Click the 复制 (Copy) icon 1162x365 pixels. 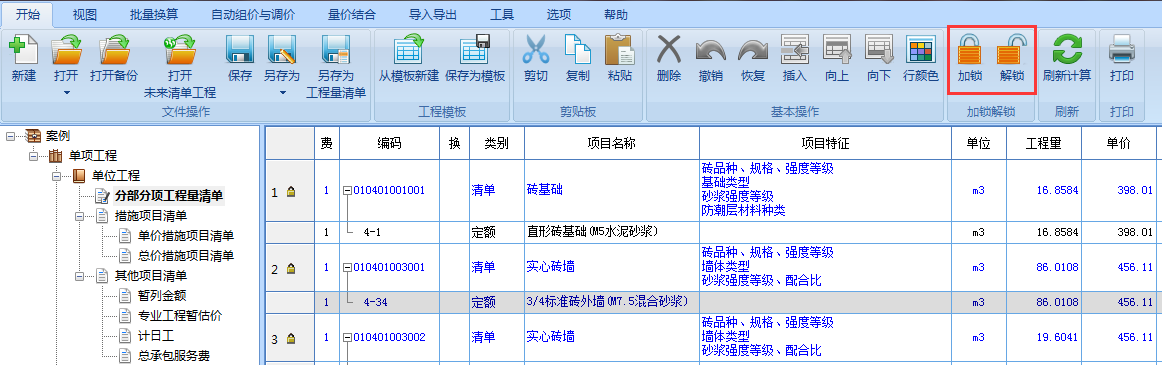point(577,50)
